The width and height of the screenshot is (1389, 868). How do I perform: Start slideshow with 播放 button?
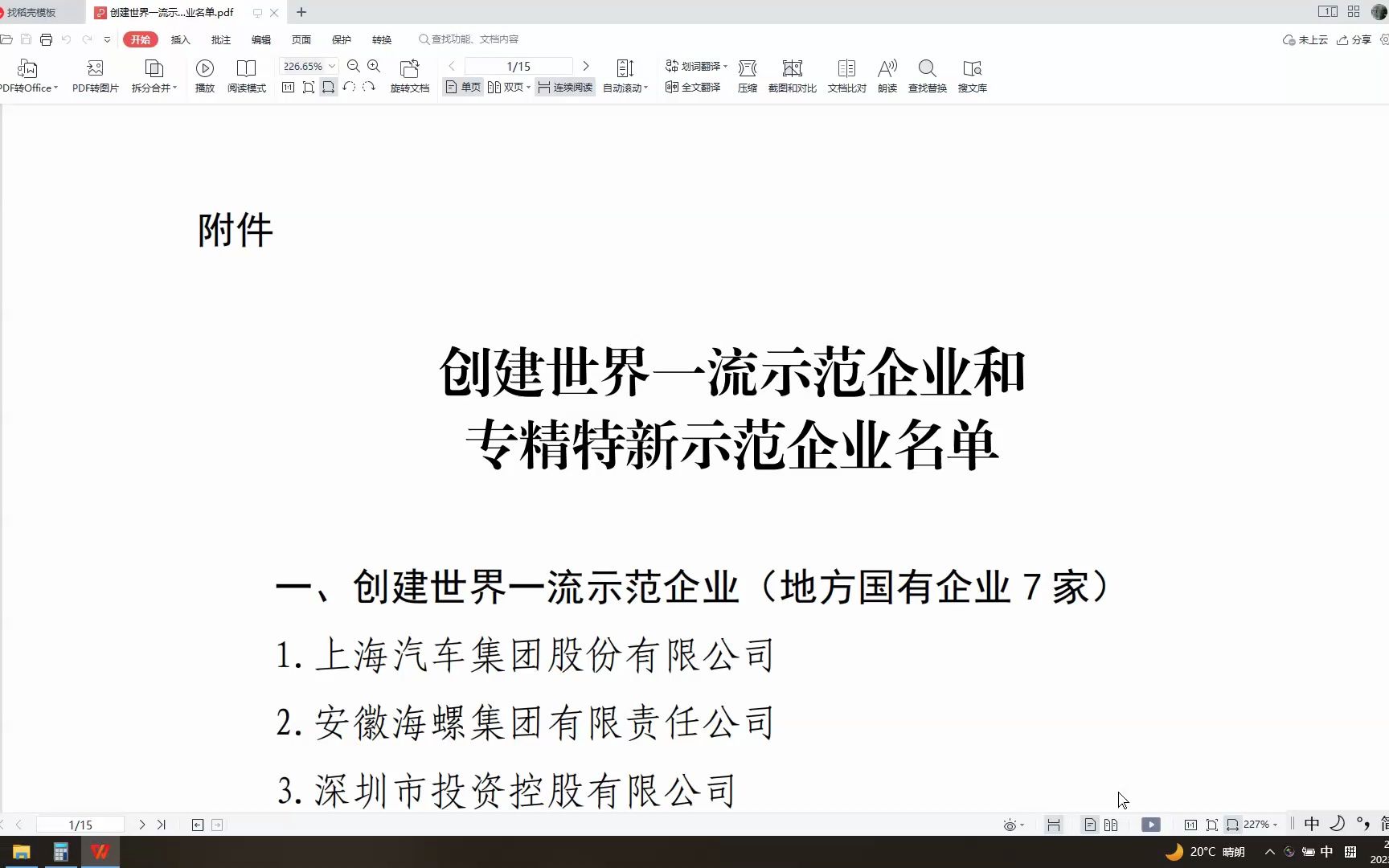click(x=205, y=76)
